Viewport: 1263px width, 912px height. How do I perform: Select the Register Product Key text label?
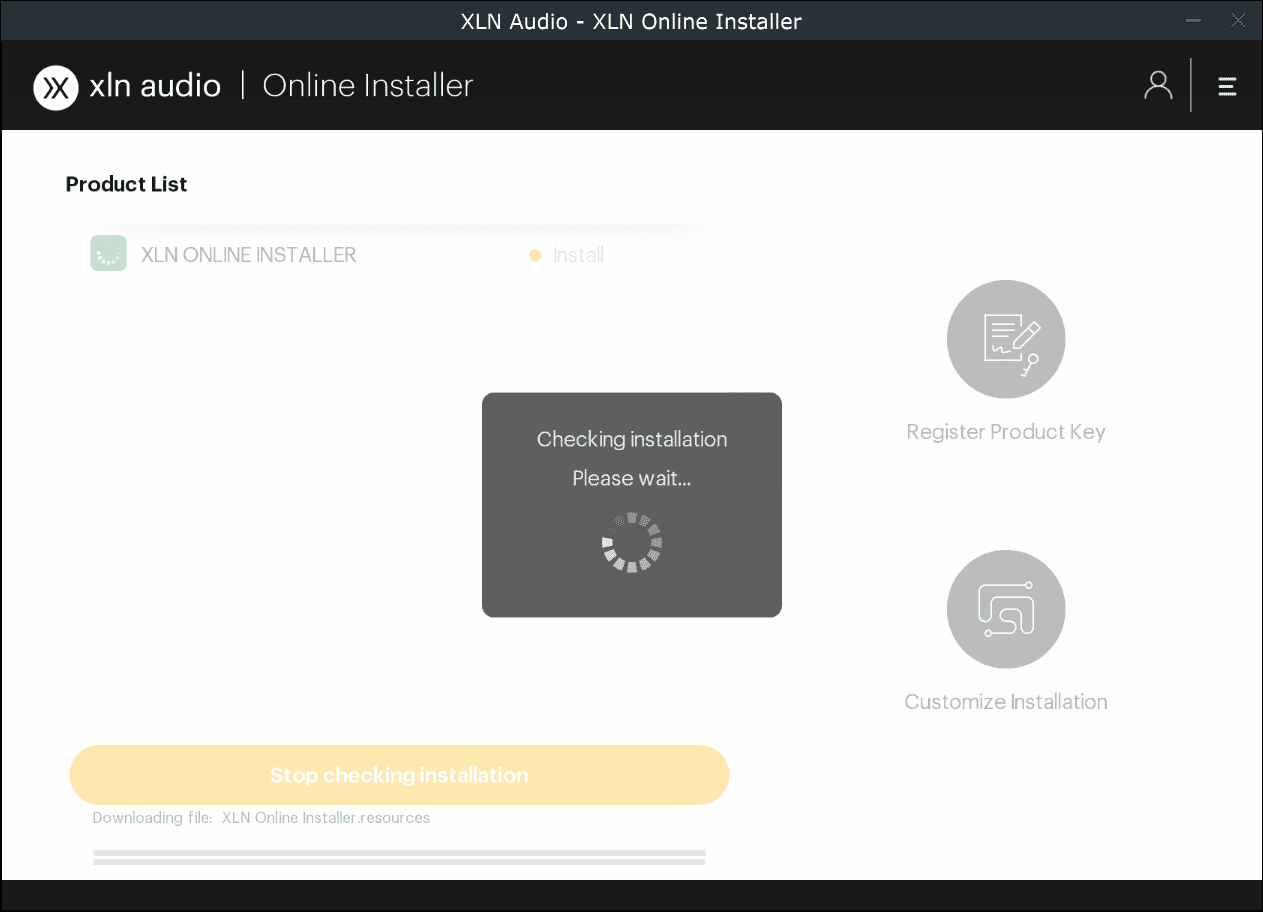1005,432
